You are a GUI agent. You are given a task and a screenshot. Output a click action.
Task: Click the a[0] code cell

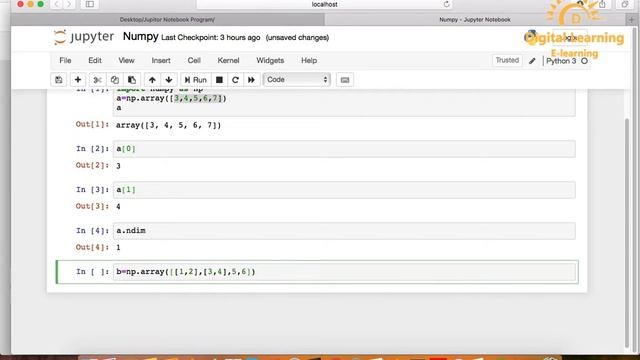[x=344, y=149]
